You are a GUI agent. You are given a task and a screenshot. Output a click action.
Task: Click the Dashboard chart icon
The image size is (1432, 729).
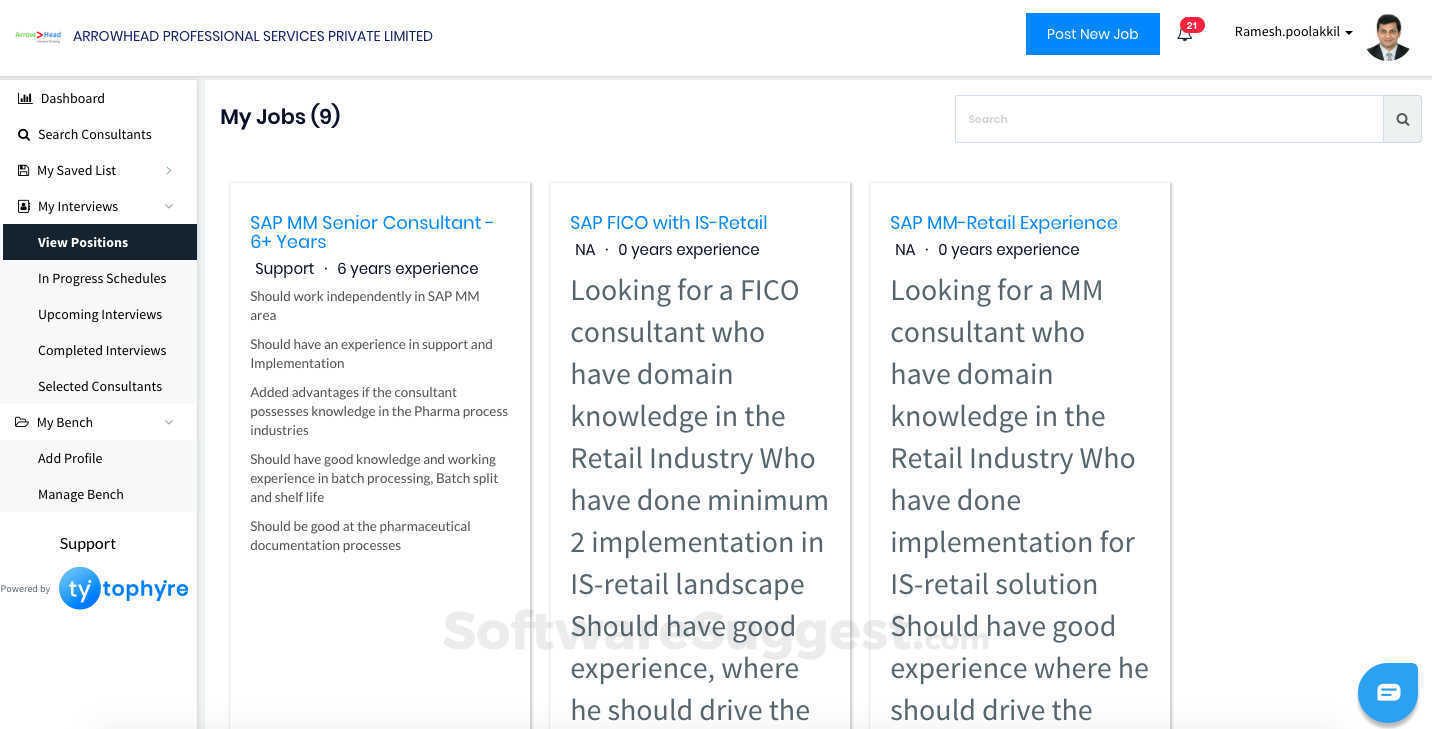click(x=25, y=98)
